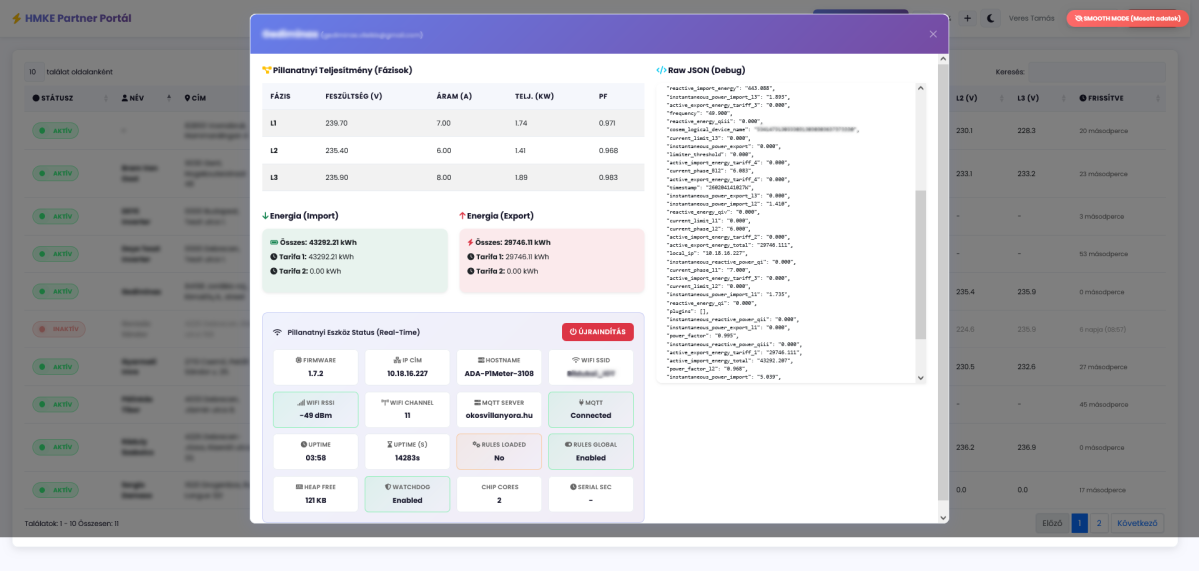1199x571 pixels.
Task: Click the Következő next page button
Action: pos(1136,523)
